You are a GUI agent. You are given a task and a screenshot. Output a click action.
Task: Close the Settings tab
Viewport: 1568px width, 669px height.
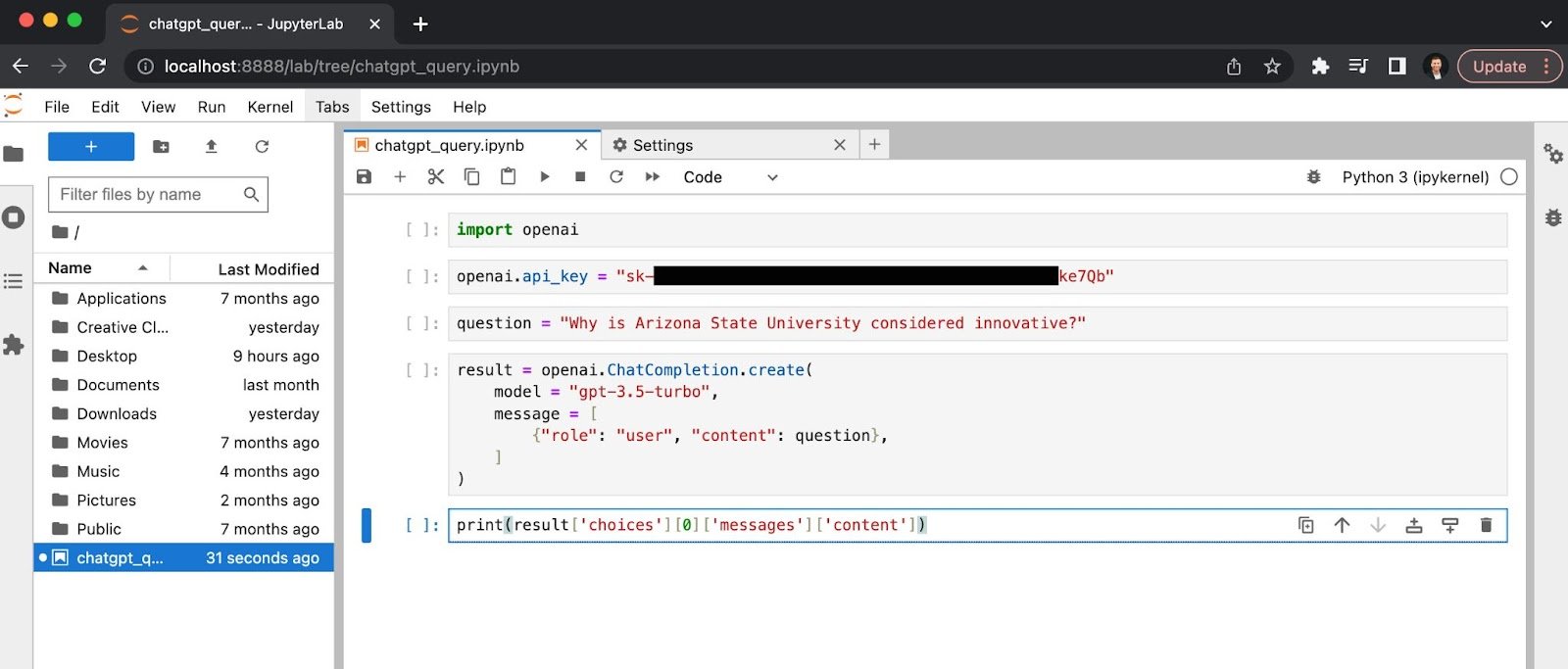pos(840,145)
